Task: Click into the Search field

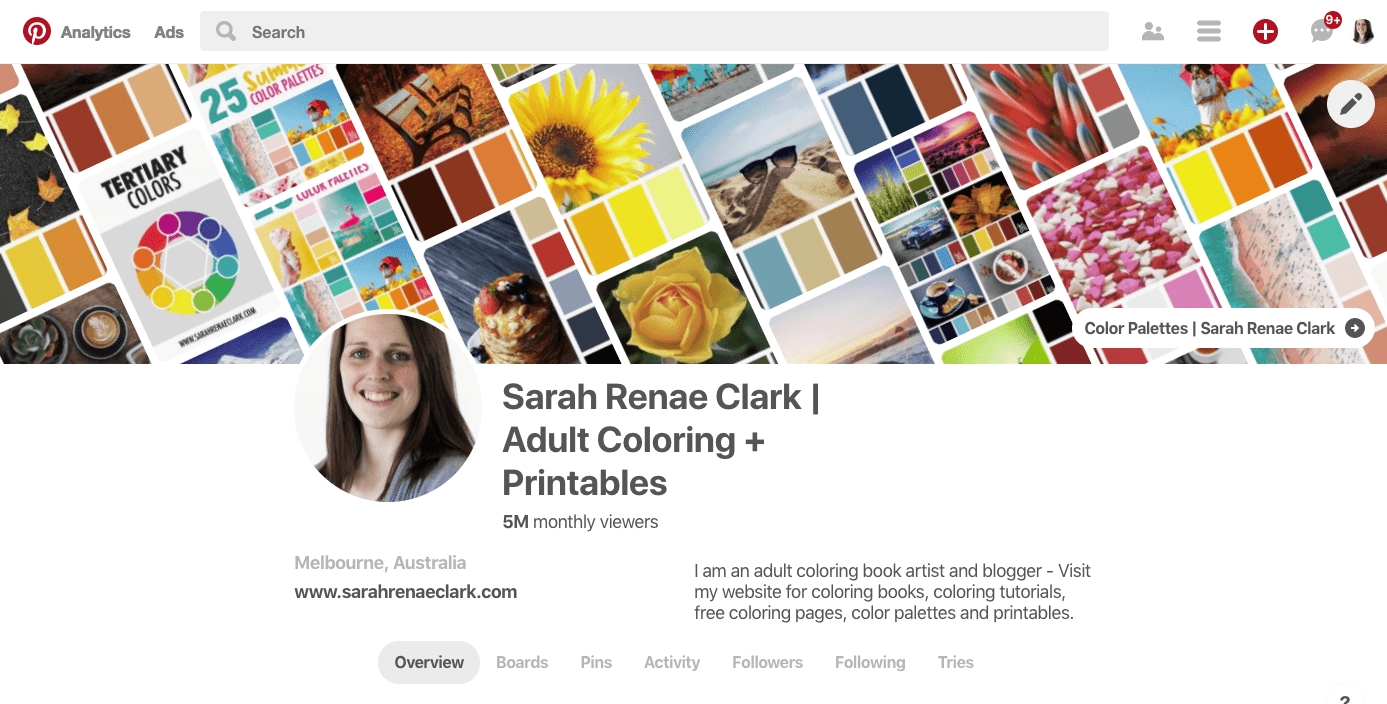Action: coord(654,32)
